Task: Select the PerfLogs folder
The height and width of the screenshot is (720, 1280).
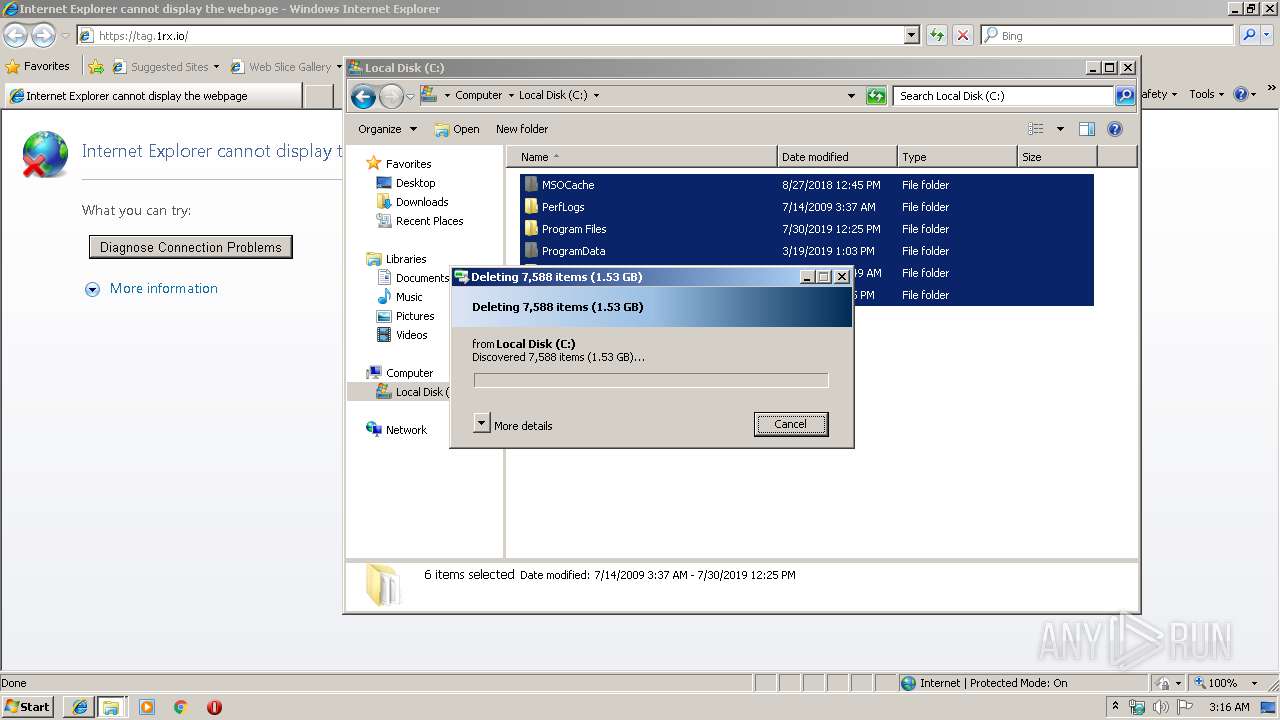Action: pos(807,207)
